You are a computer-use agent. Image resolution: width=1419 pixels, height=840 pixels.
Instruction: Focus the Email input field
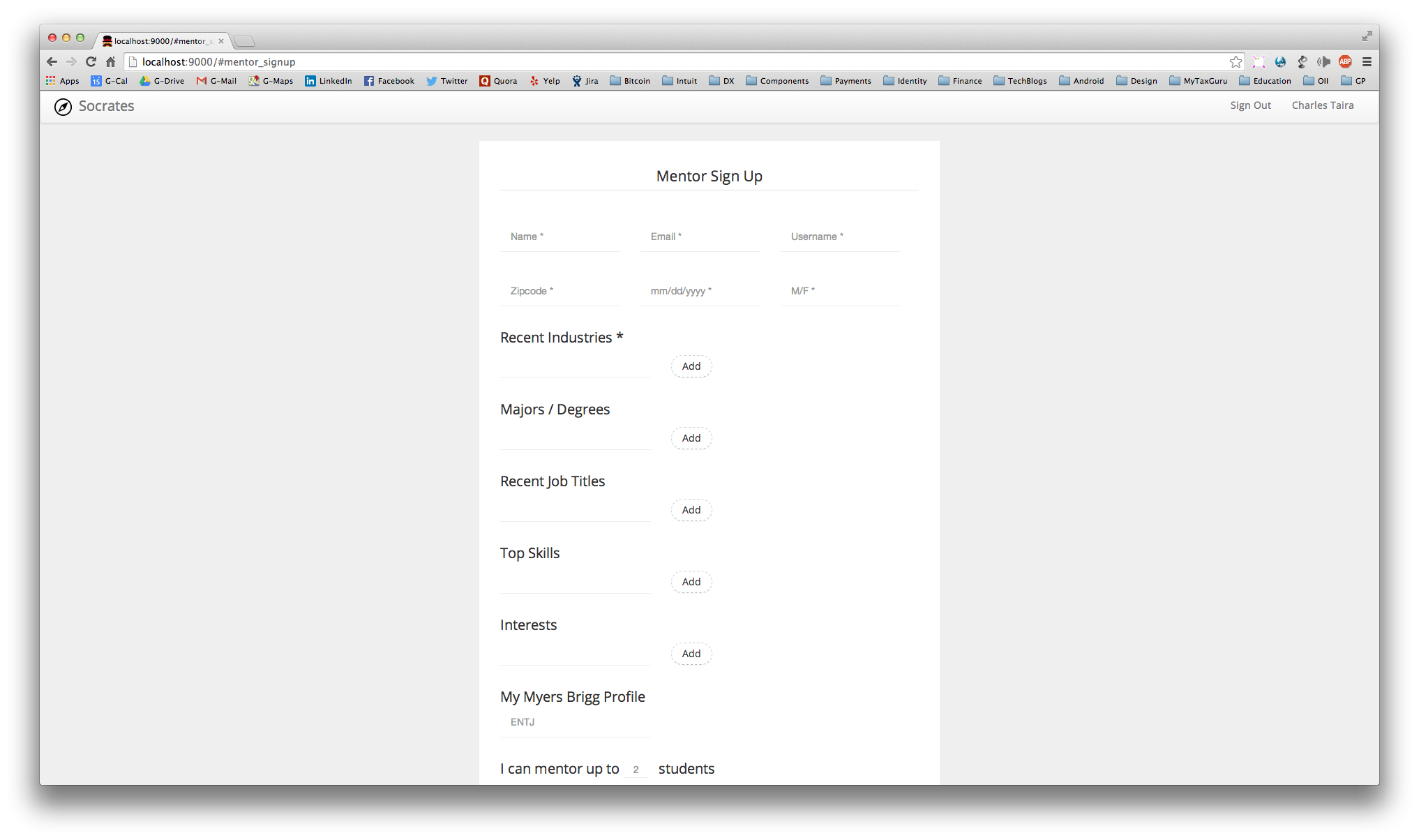700,237
